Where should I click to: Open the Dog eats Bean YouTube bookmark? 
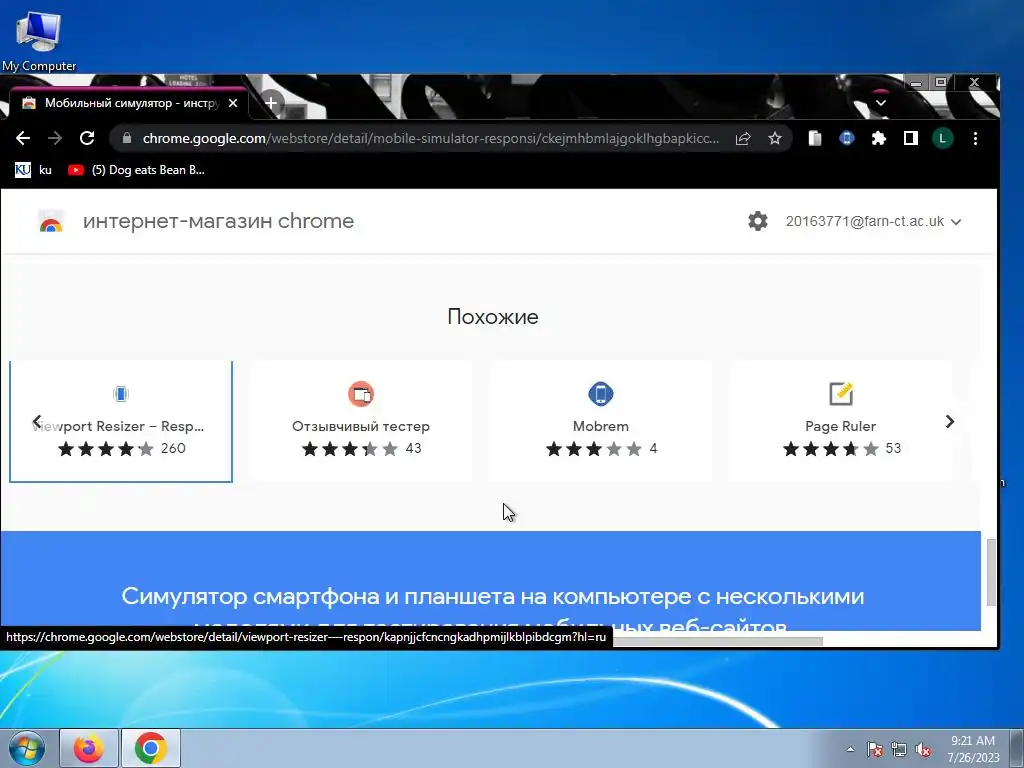[136, 170]
